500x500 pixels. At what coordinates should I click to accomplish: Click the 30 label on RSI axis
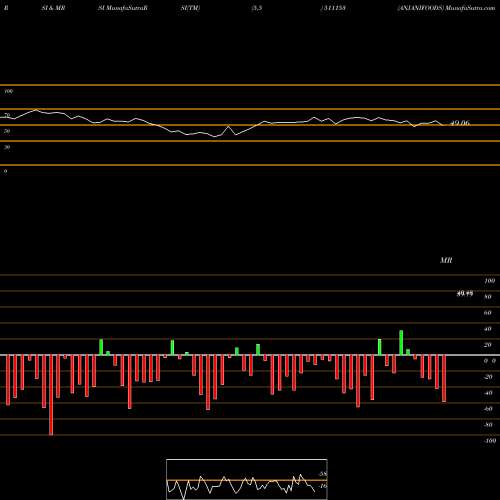[x=7, y=147]
